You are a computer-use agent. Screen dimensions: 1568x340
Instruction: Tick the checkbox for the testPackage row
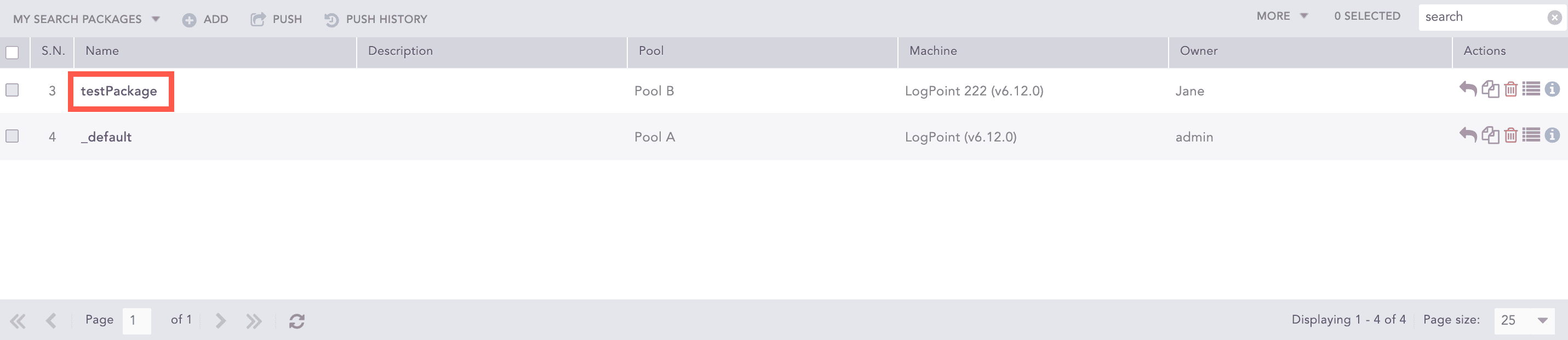pyautogui.click(x=12, y=90)
